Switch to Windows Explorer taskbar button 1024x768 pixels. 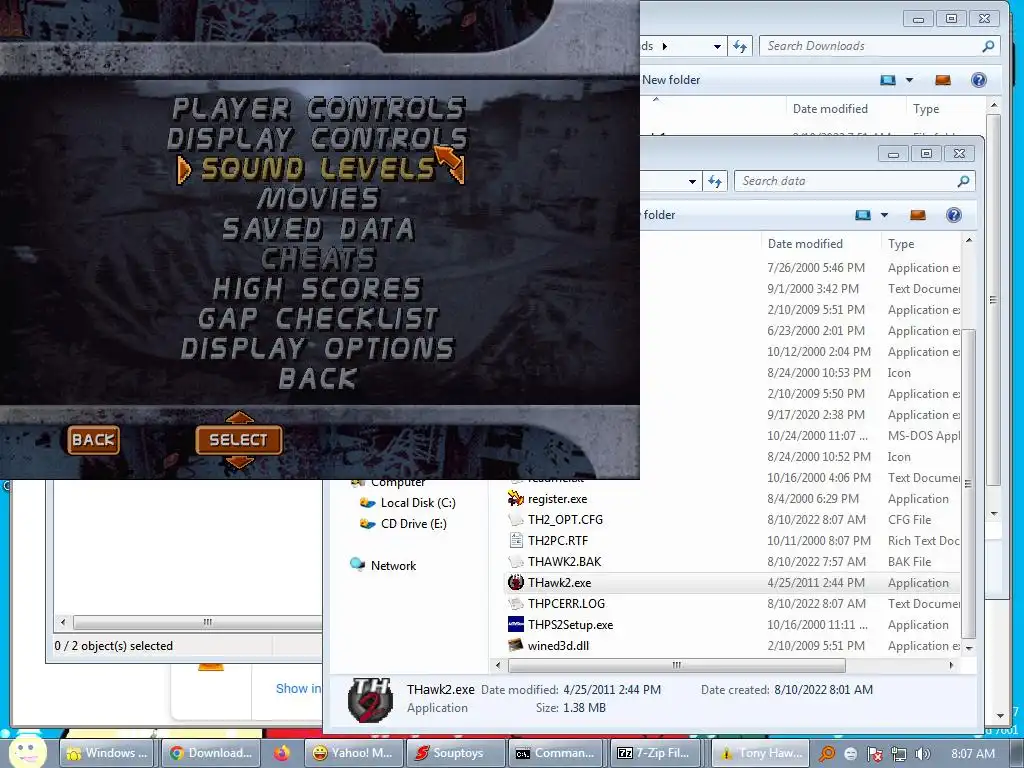pos(108,753)
